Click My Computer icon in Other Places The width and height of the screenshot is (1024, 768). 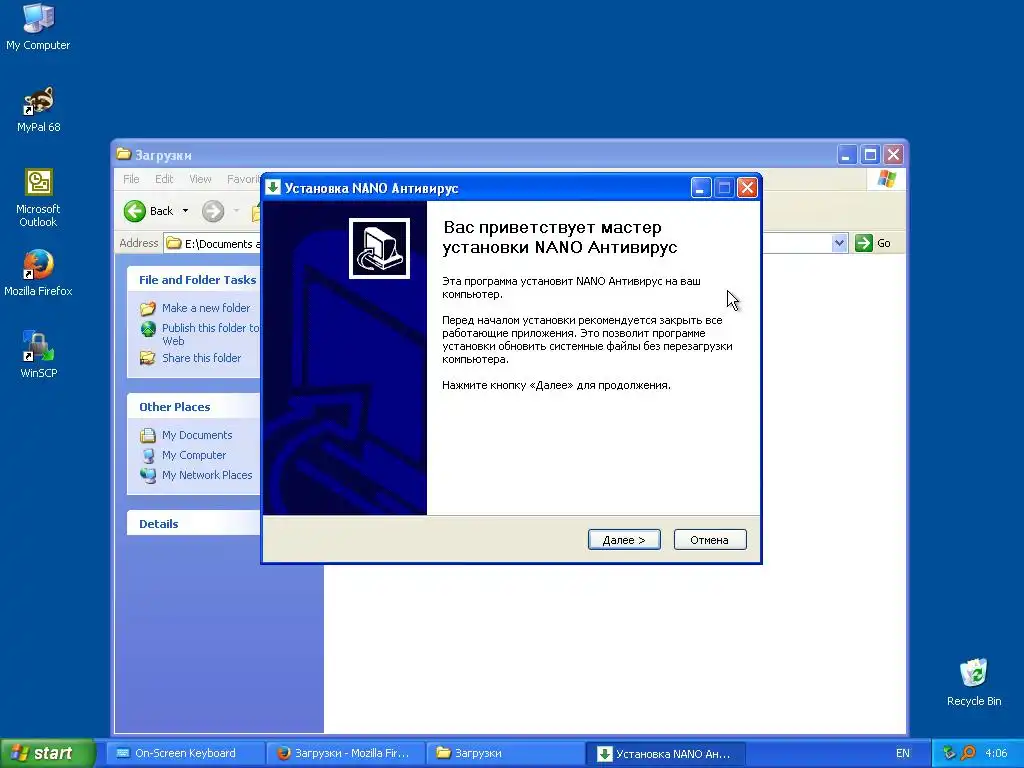pyautogui.click(x=148, y=455)
